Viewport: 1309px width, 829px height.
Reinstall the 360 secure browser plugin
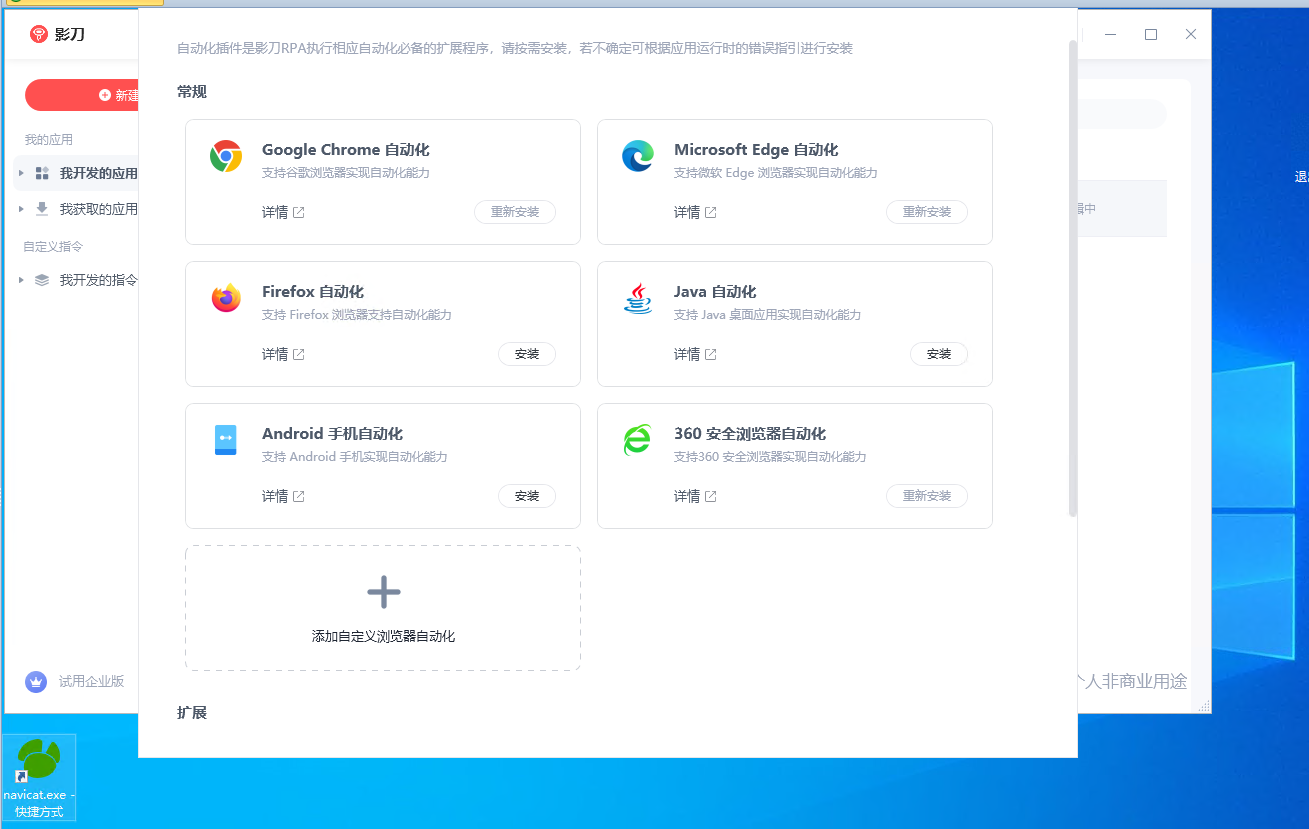click(927, 496)
